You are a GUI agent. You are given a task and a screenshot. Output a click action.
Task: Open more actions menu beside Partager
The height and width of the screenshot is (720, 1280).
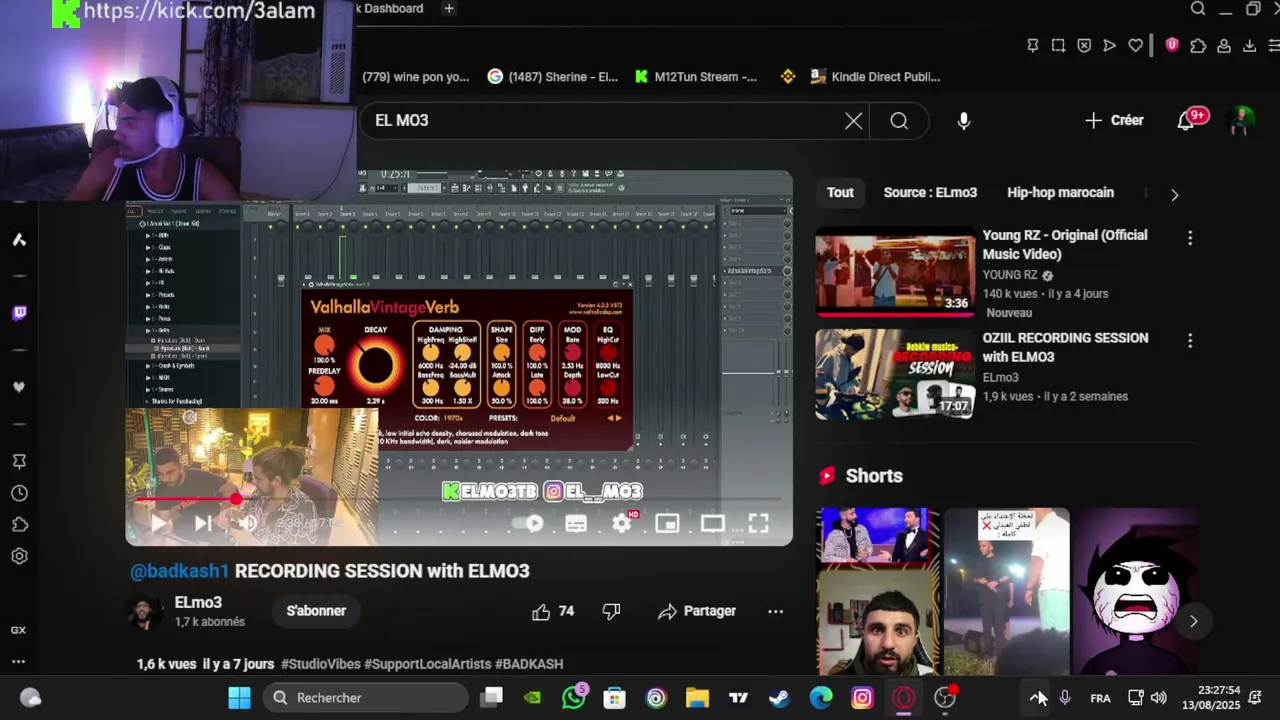pyautogui.click(x=775, y=611)
